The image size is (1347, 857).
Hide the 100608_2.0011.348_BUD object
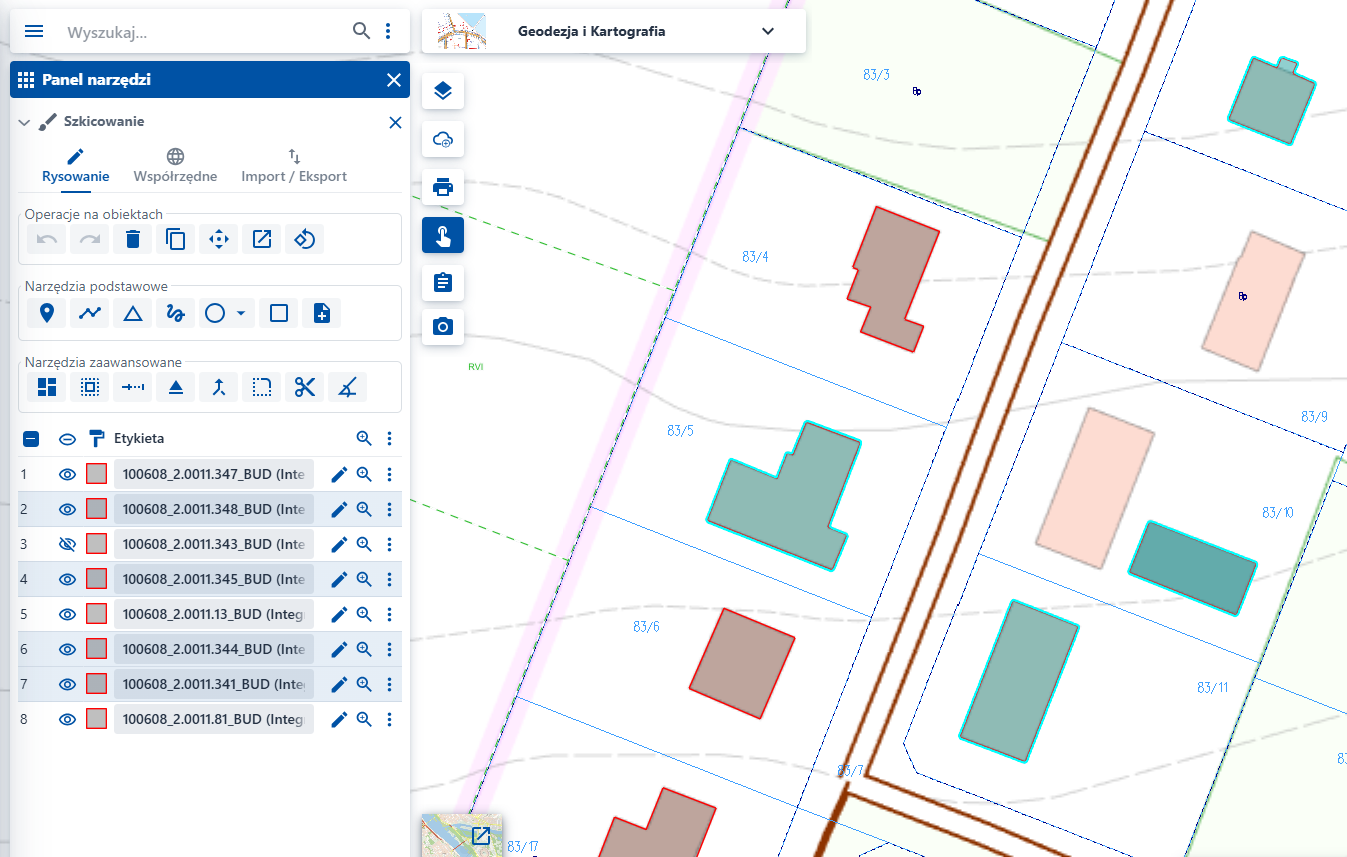(67, 509)
